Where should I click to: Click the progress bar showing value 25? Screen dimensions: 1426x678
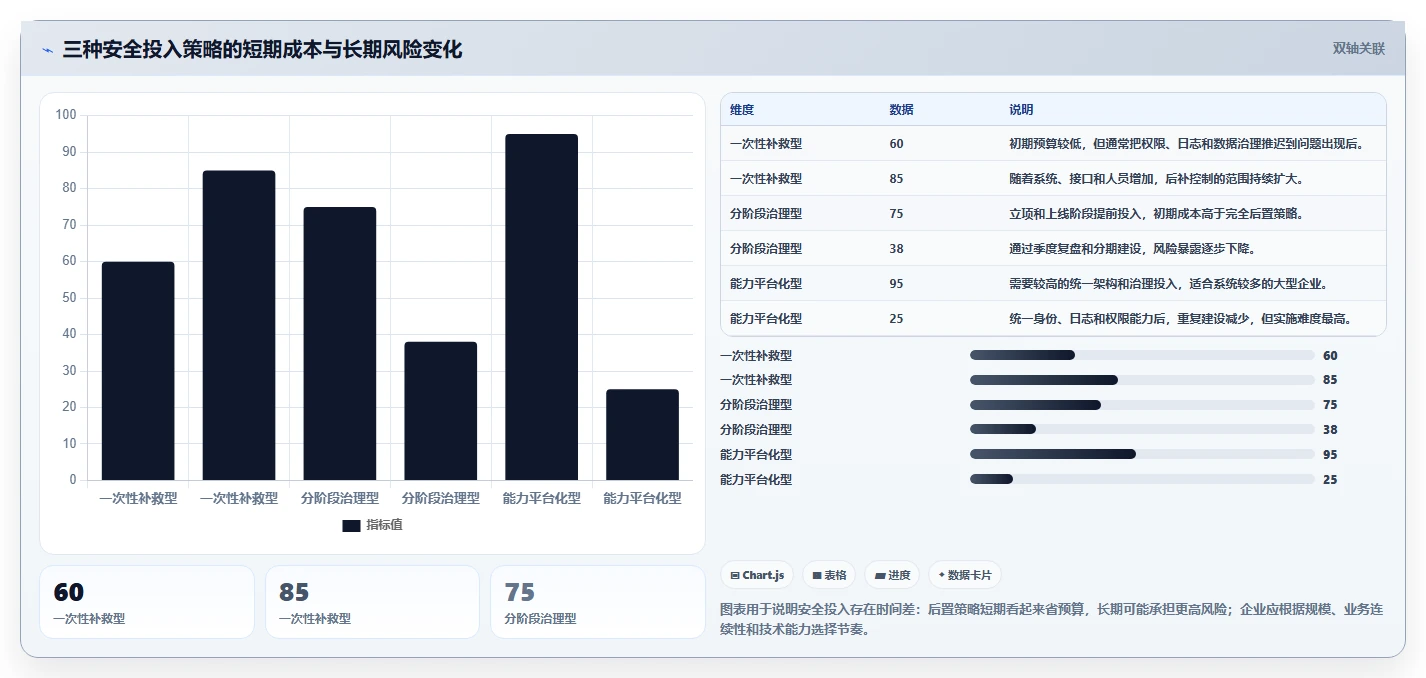point(1142,479)
